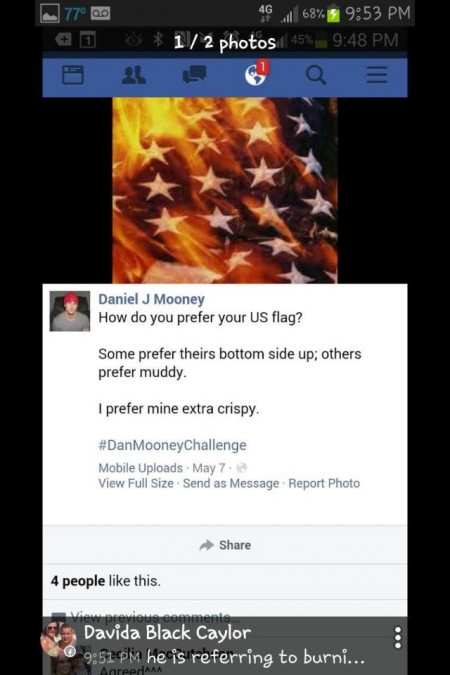Open the notifications globe icon
The height and width of the screenshot is (675, 450).
(x=256, y=73)
